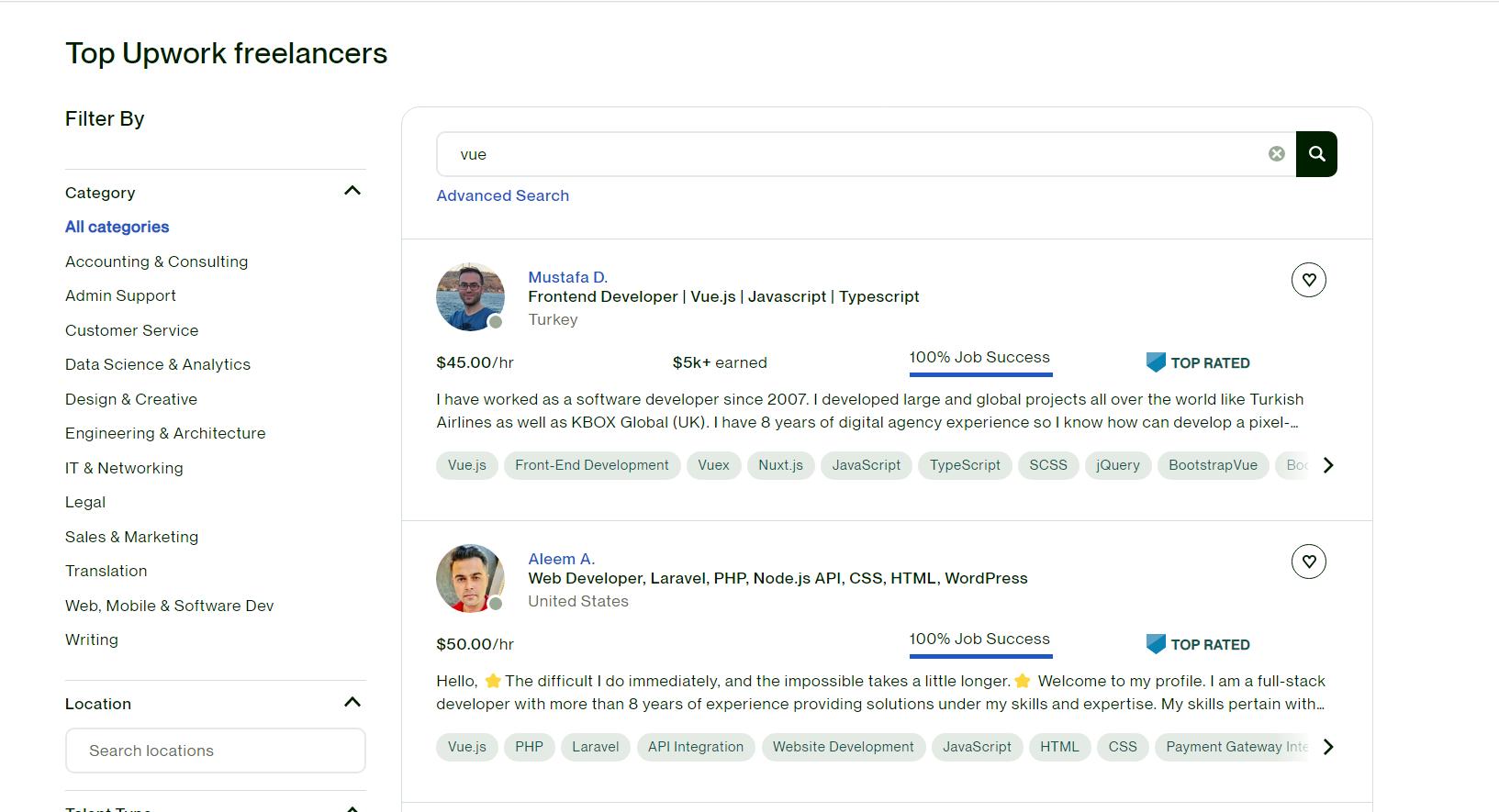Click the Search locations input field

[x=215, y=751]
